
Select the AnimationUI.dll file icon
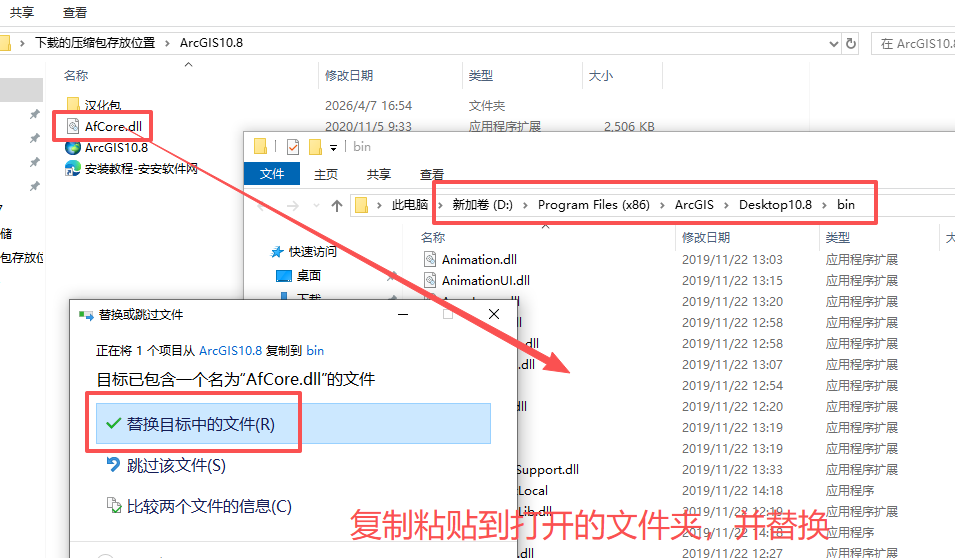click(430, 280)
